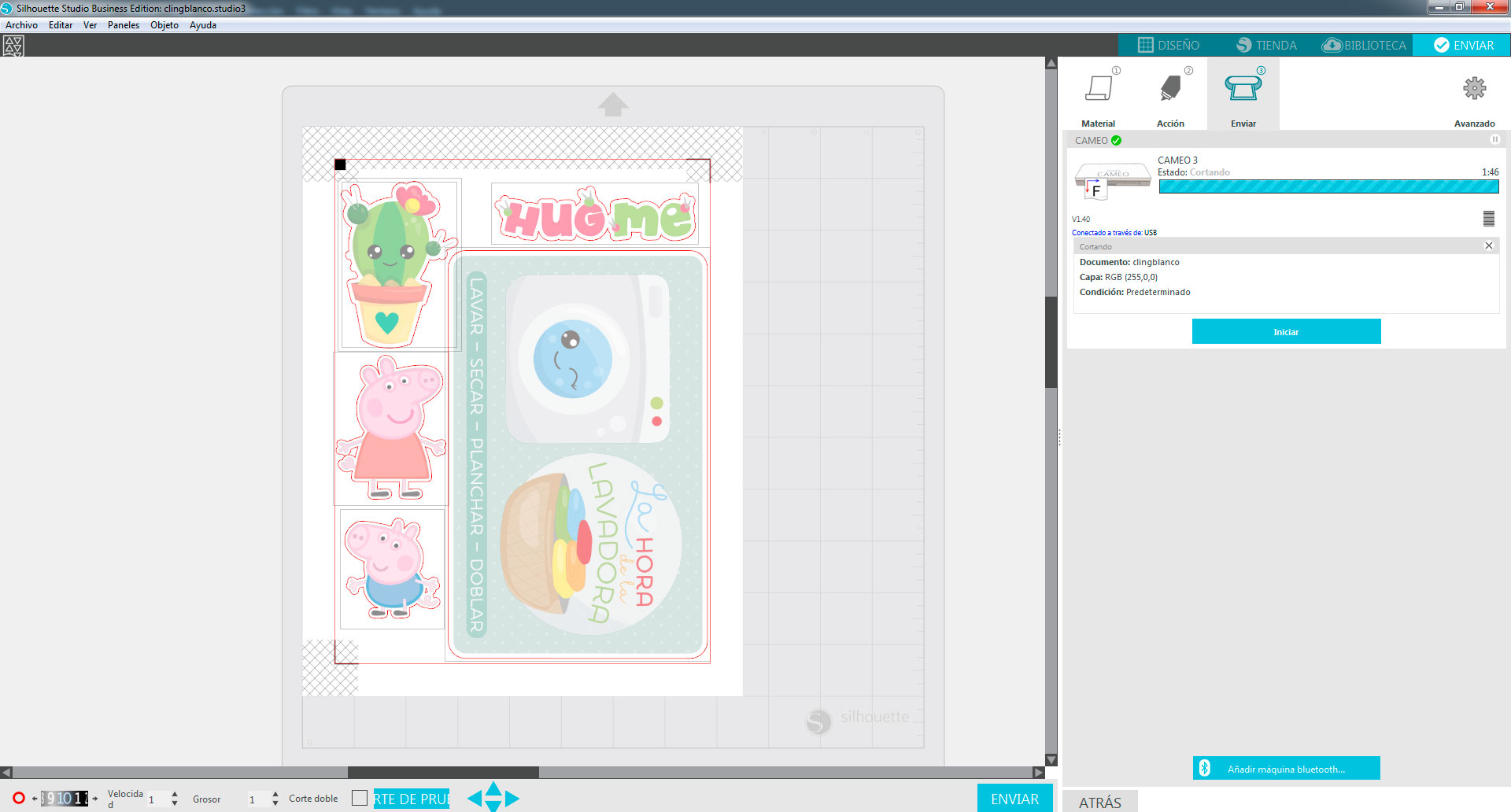The width and height of the screenshot is (1511, 812).
Task: Decrease the Velocidad stepper value
Action: click(x=175, y=803)
